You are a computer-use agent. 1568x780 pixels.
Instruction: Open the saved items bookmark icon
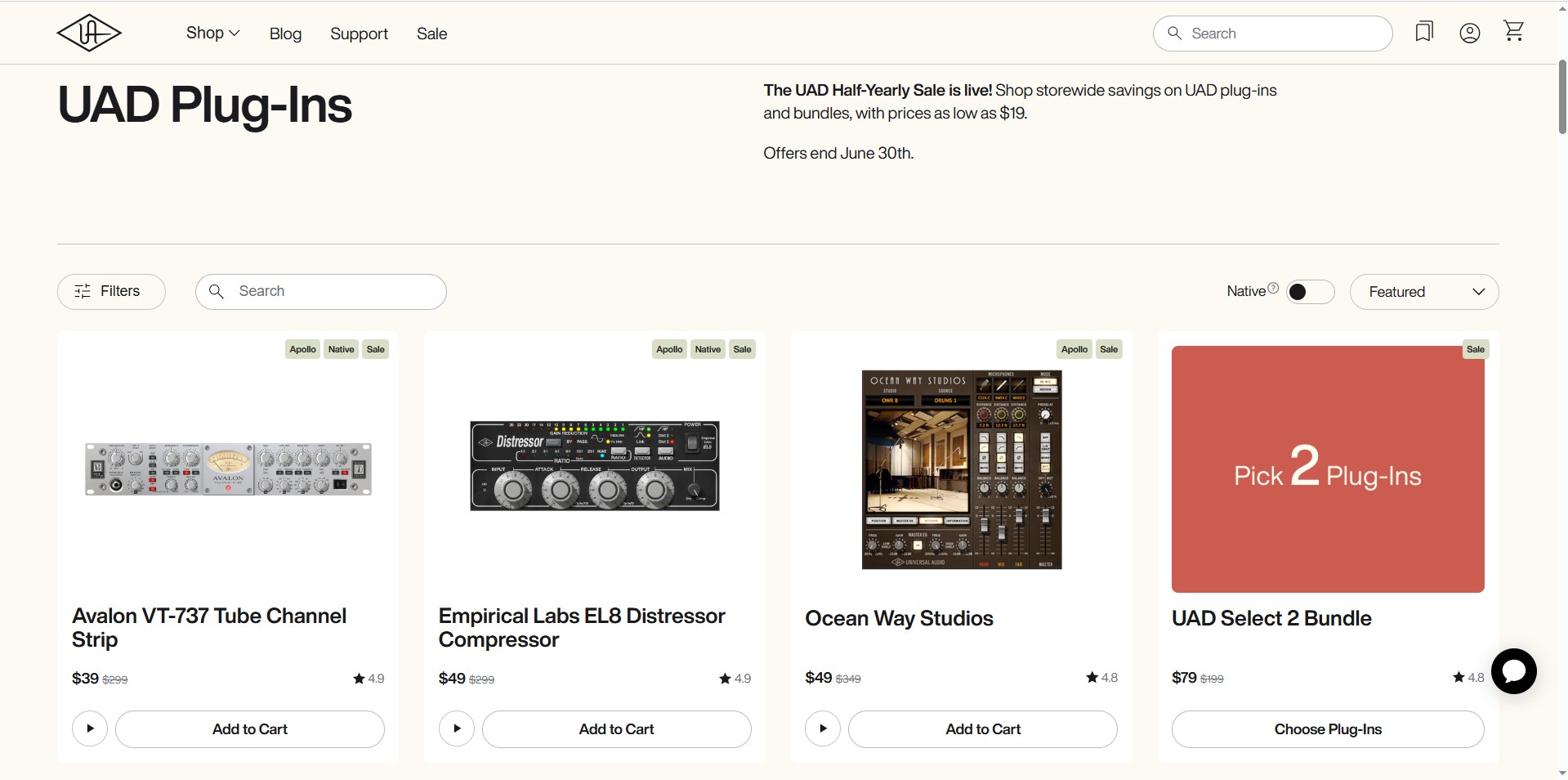pyautogui.click(x=1424, y=32)
